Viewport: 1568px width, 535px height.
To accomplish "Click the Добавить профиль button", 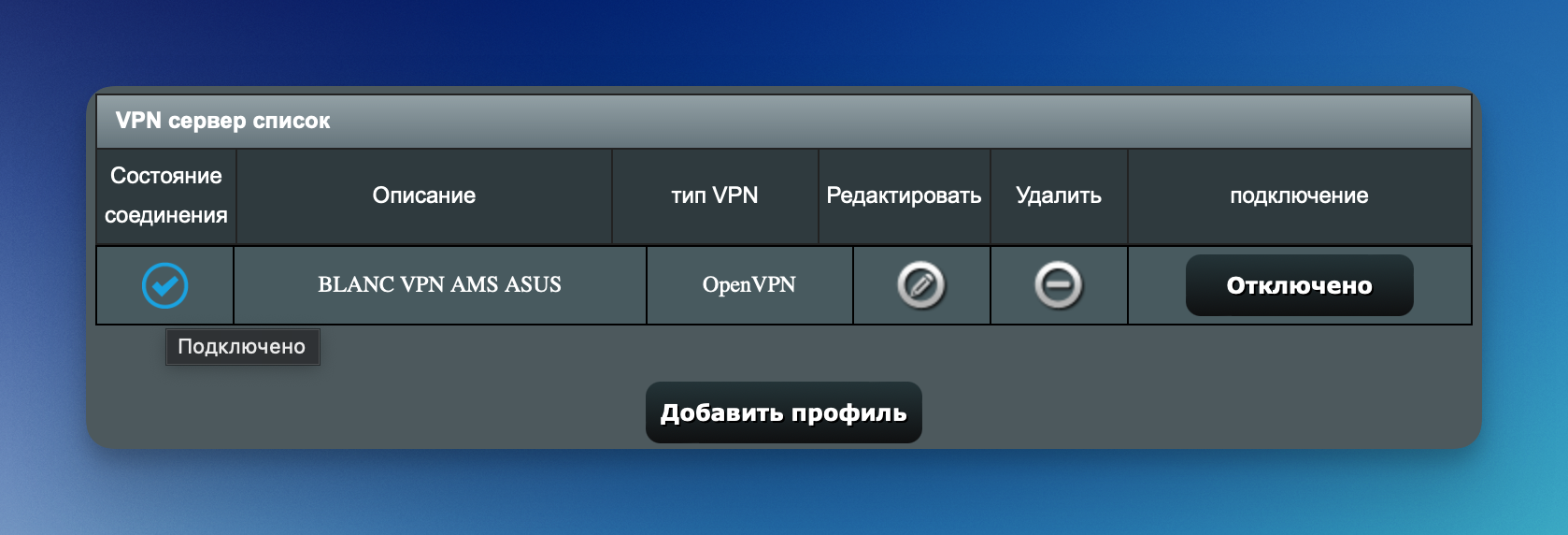I will point(783,412).
